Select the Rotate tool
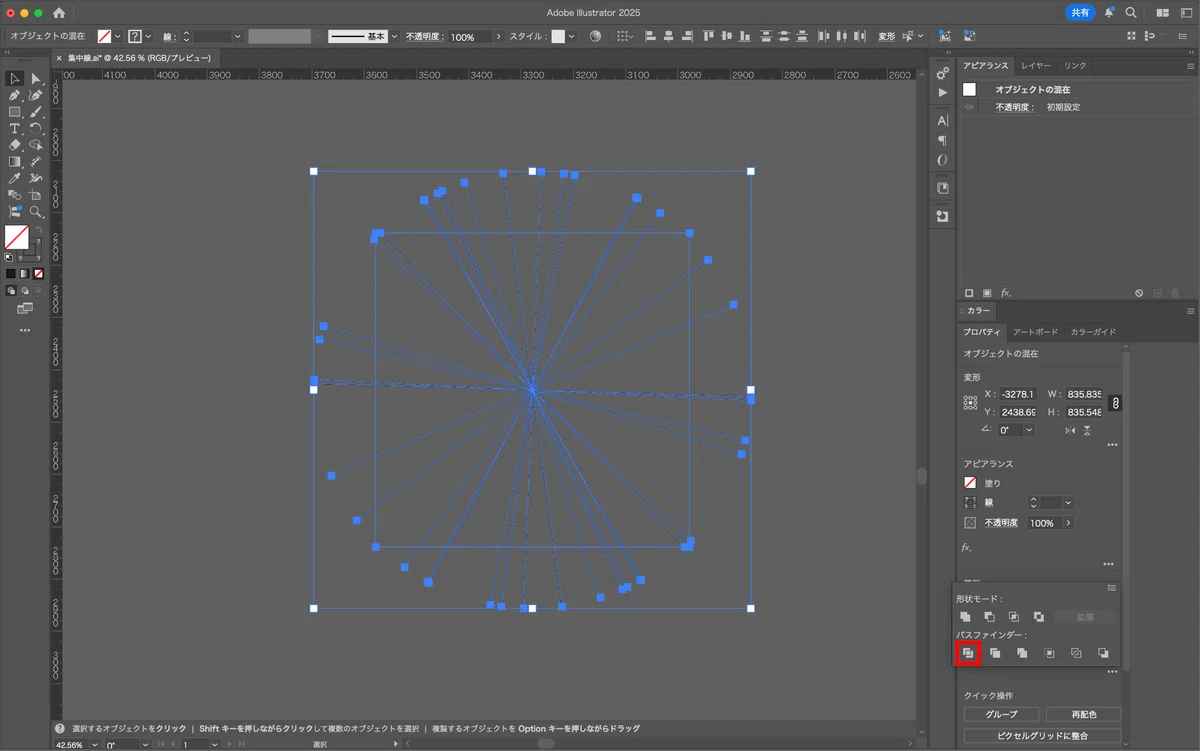Viewport: 1200px width, 751px height. tap(36, 129)
